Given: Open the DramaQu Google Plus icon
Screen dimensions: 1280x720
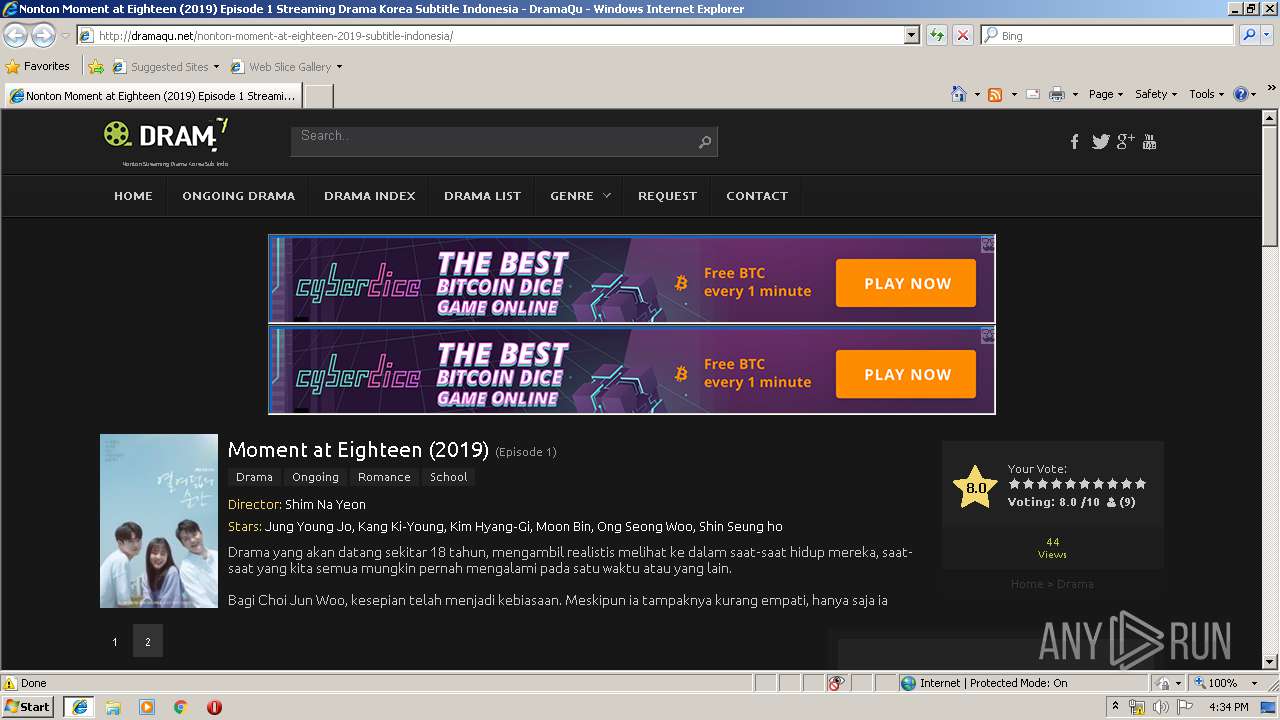Looking at the screenshot, I should (1126, 141).
